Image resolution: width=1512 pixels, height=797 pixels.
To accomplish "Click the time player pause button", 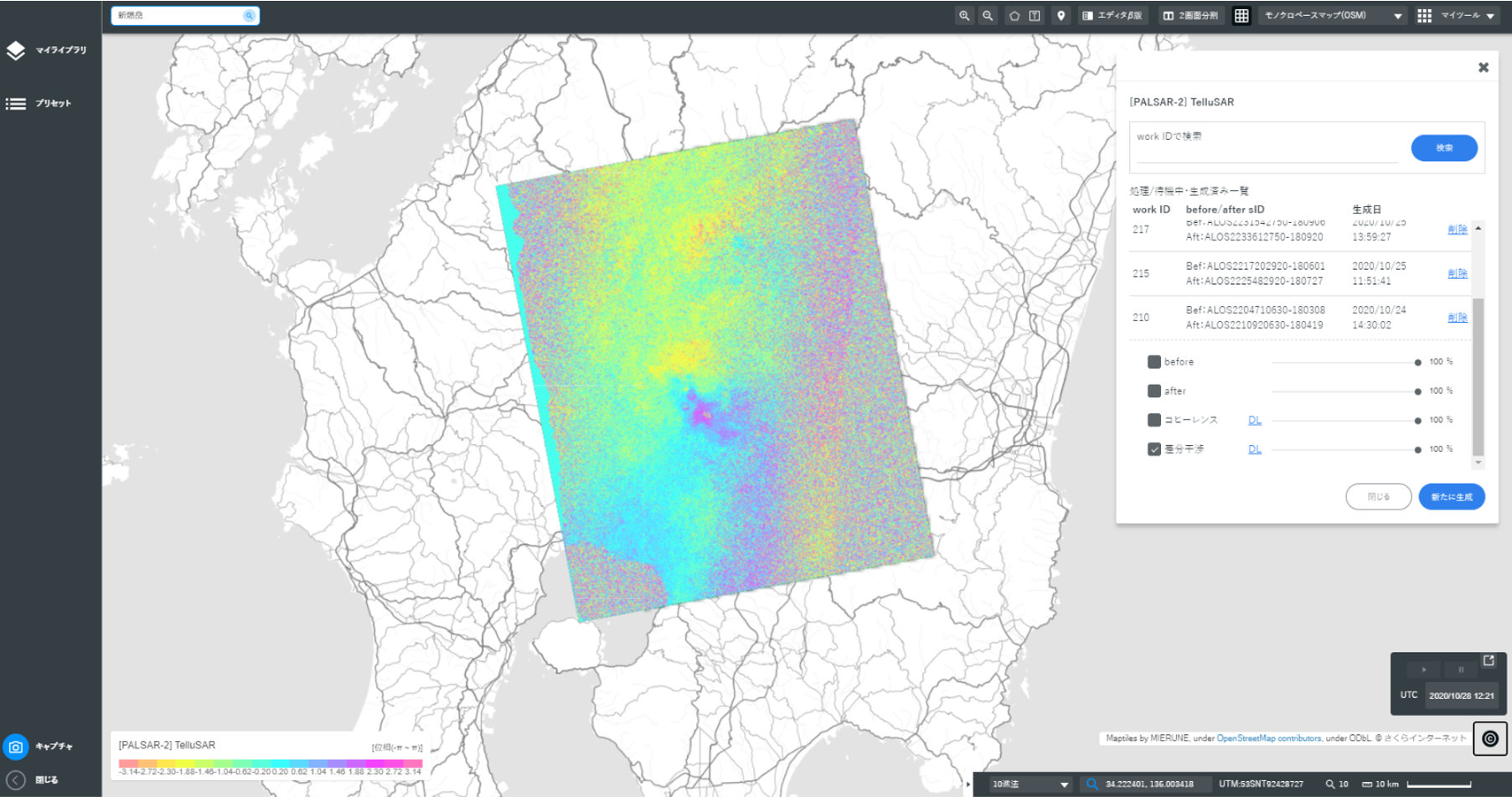I will click(x=1461, y=670).
